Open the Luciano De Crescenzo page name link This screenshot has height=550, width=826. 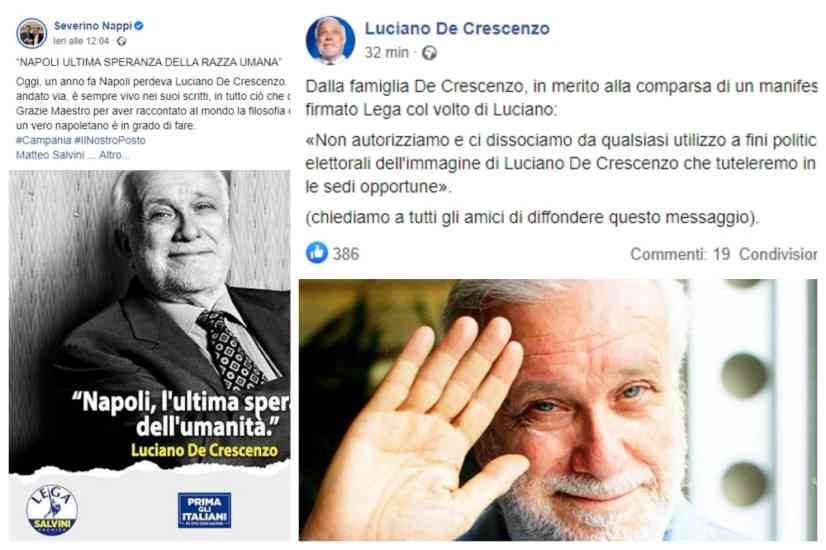point(457,28)
